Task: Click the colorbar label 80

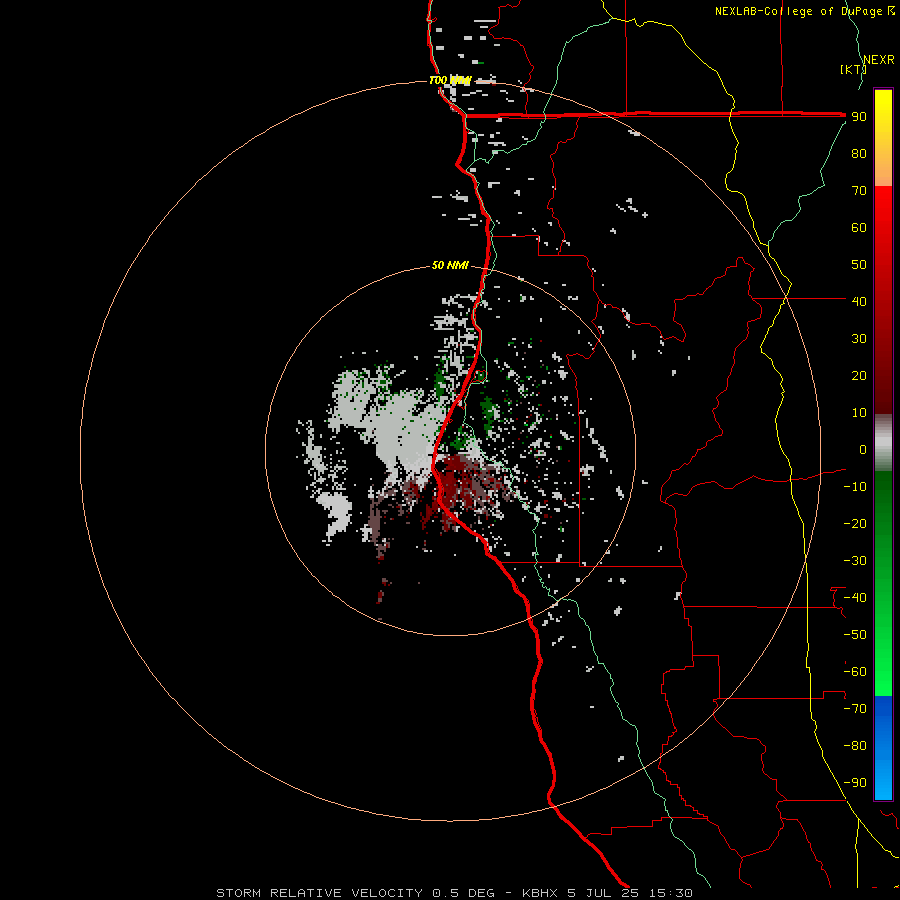Action: [x=859, y=153]
